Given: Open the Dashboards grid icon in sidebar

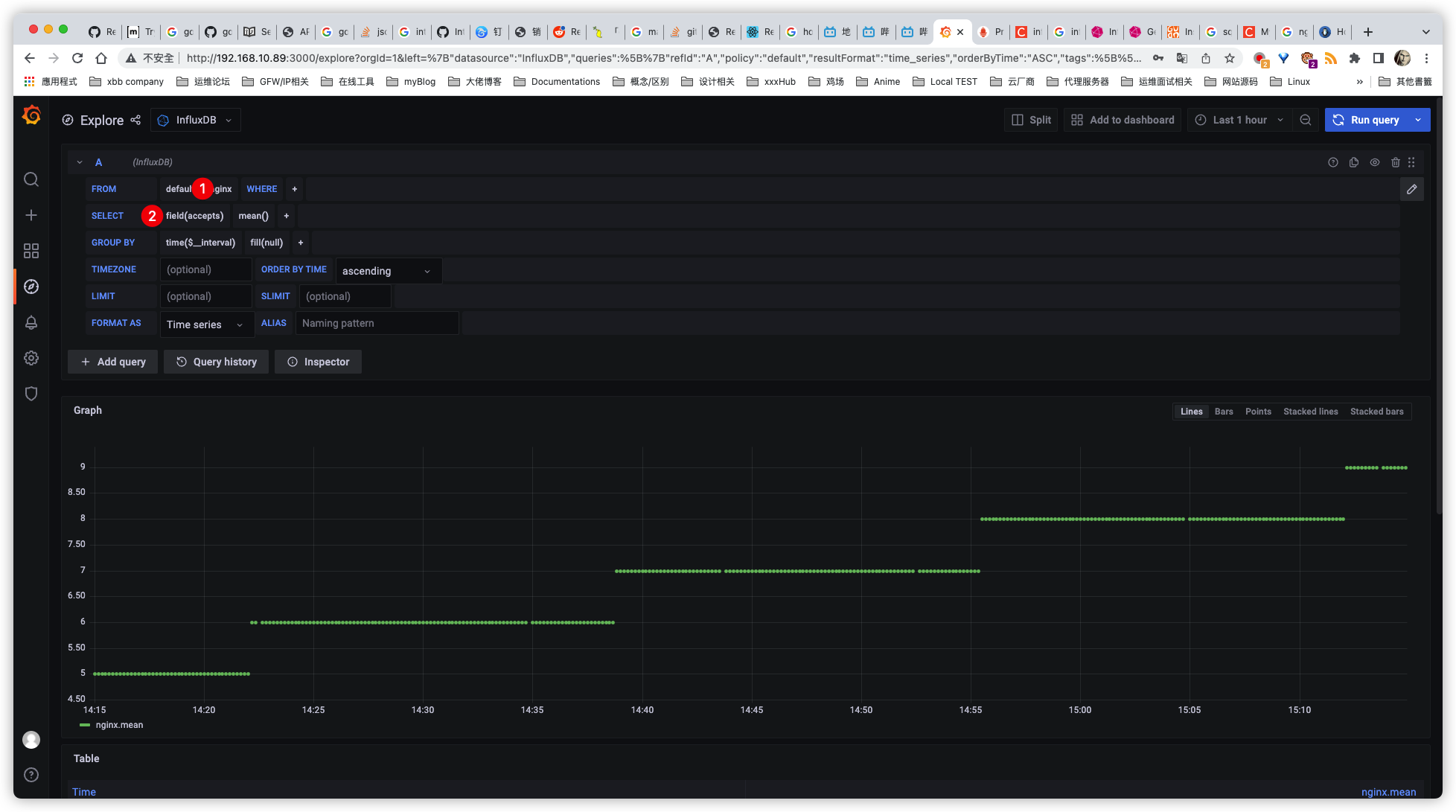Looking at the screenshot, I should click(x=31, y=251).
